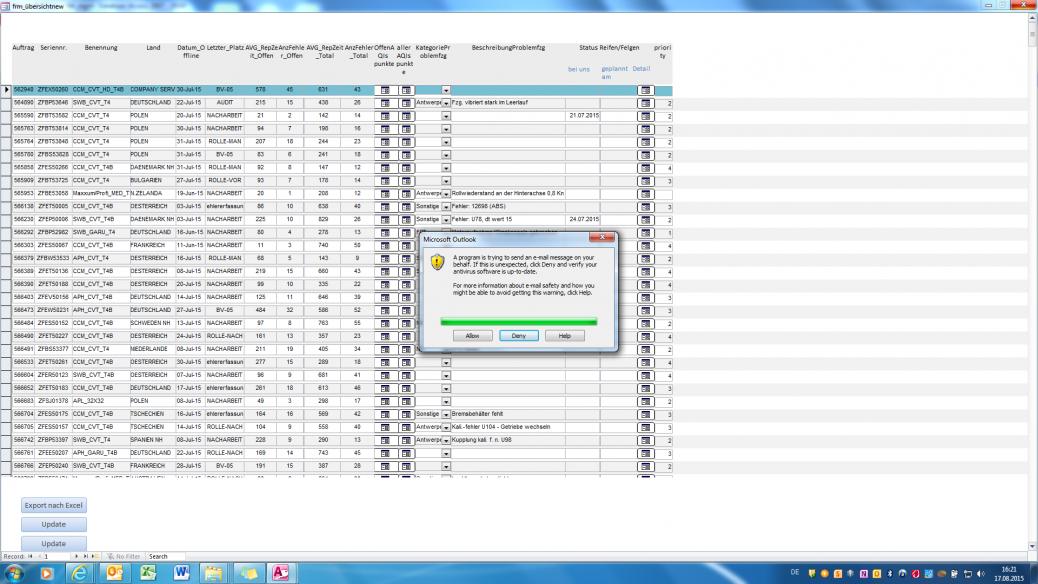The height and width of the screenshot is (584, 1038).
Task: Open Detail icon for Auftrag 566473
Action: point(645,311)
